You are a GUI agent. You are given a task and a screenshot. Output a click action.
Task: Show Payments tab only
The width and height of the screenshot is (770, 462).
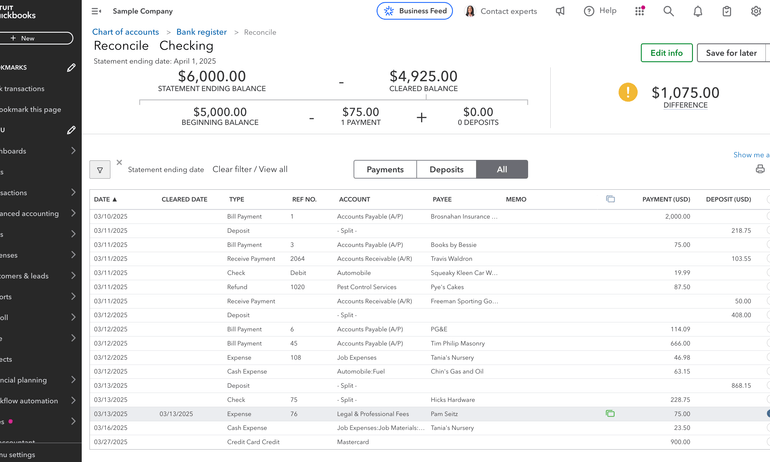[x=385, y=170]
